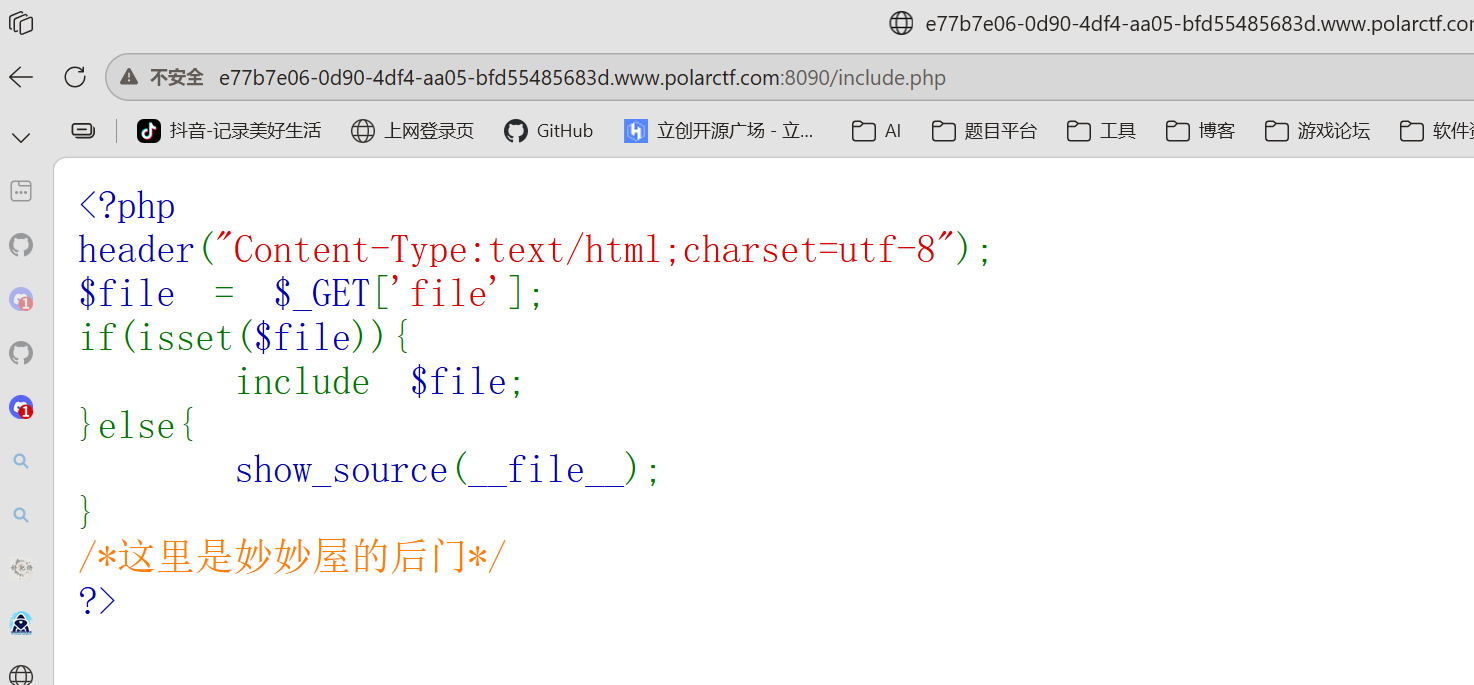Click the closing '?>' tag
The image size is (1474, 685).
(x=98, y=601)
